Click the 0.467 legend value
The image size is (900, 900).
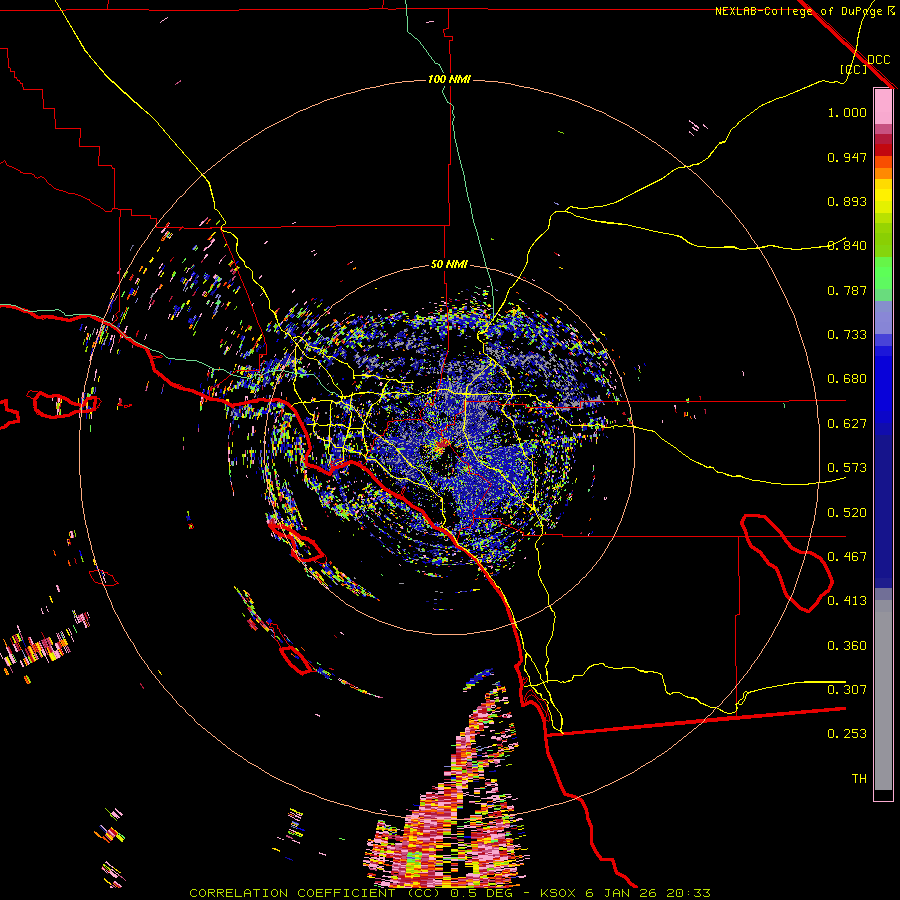point(847,557)
